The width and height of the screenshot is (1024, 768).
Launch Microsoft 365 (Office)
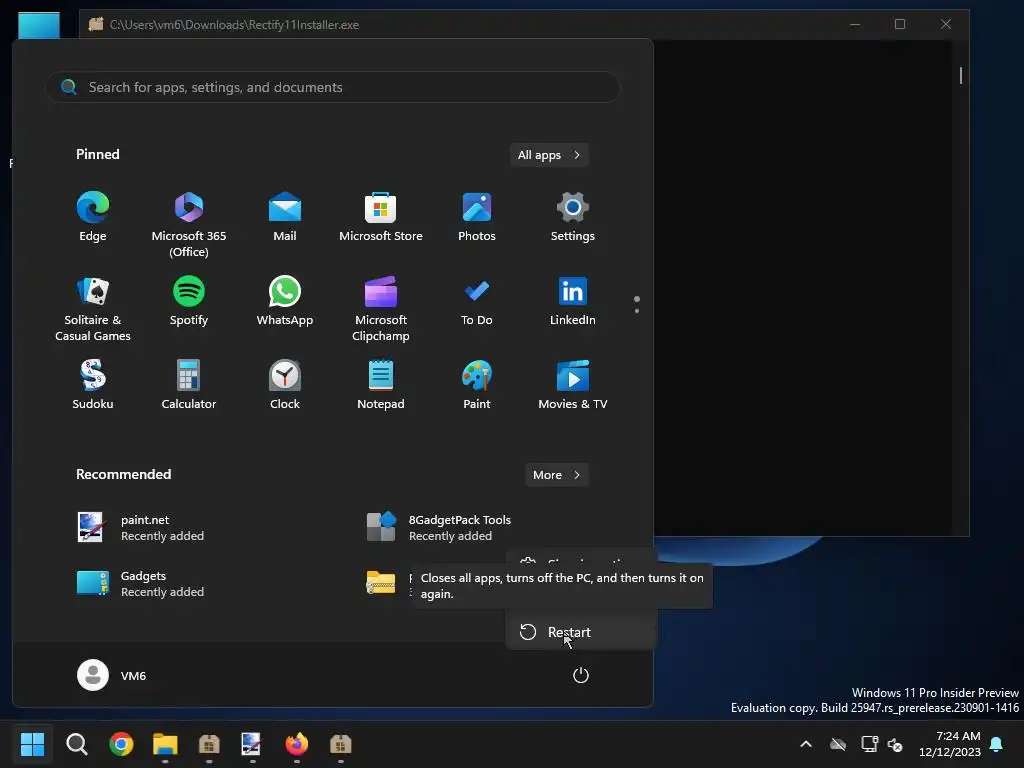pos(189,224)
